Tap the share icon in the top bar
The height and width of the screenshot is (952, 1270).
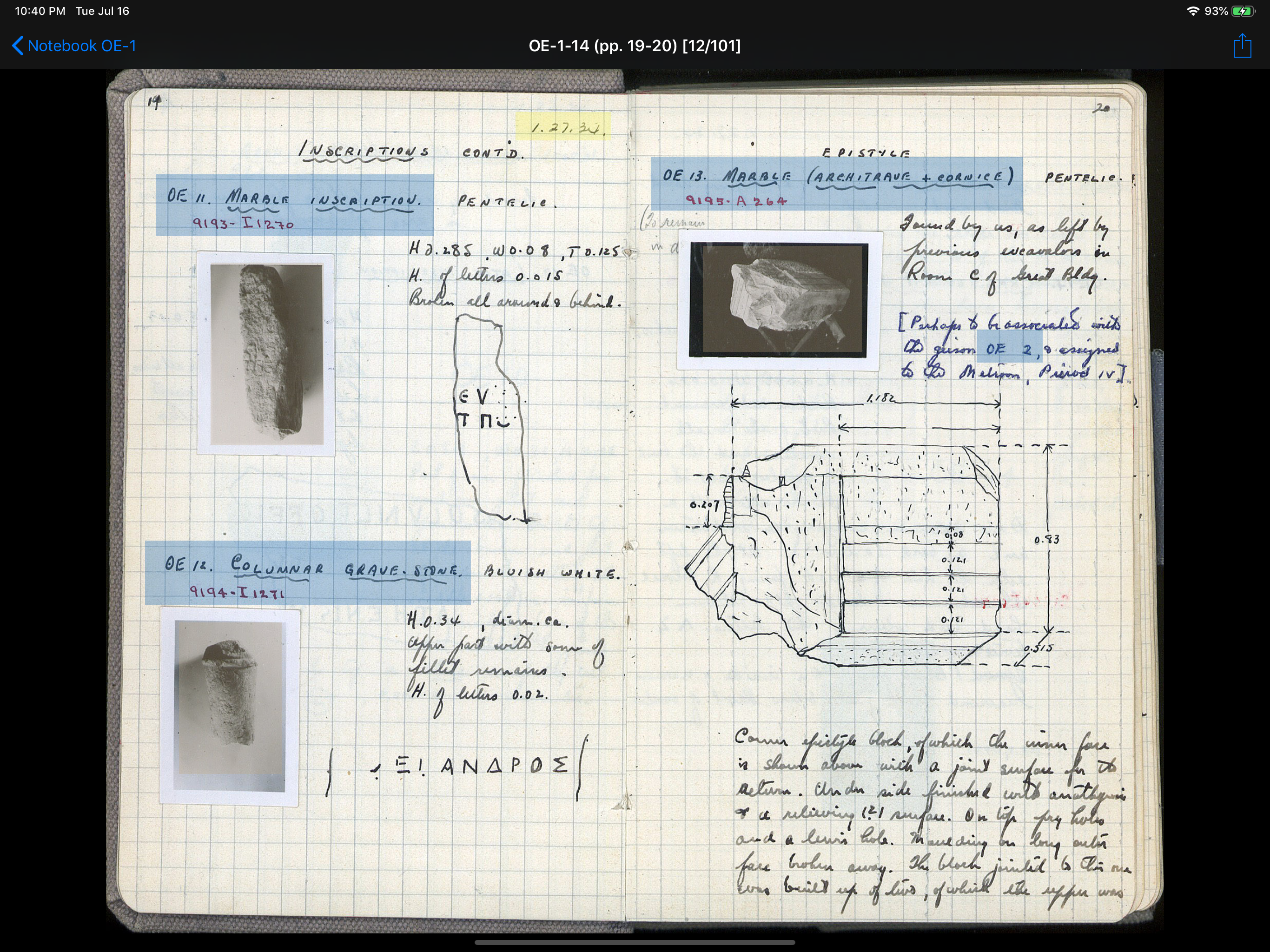(1242, 46)
